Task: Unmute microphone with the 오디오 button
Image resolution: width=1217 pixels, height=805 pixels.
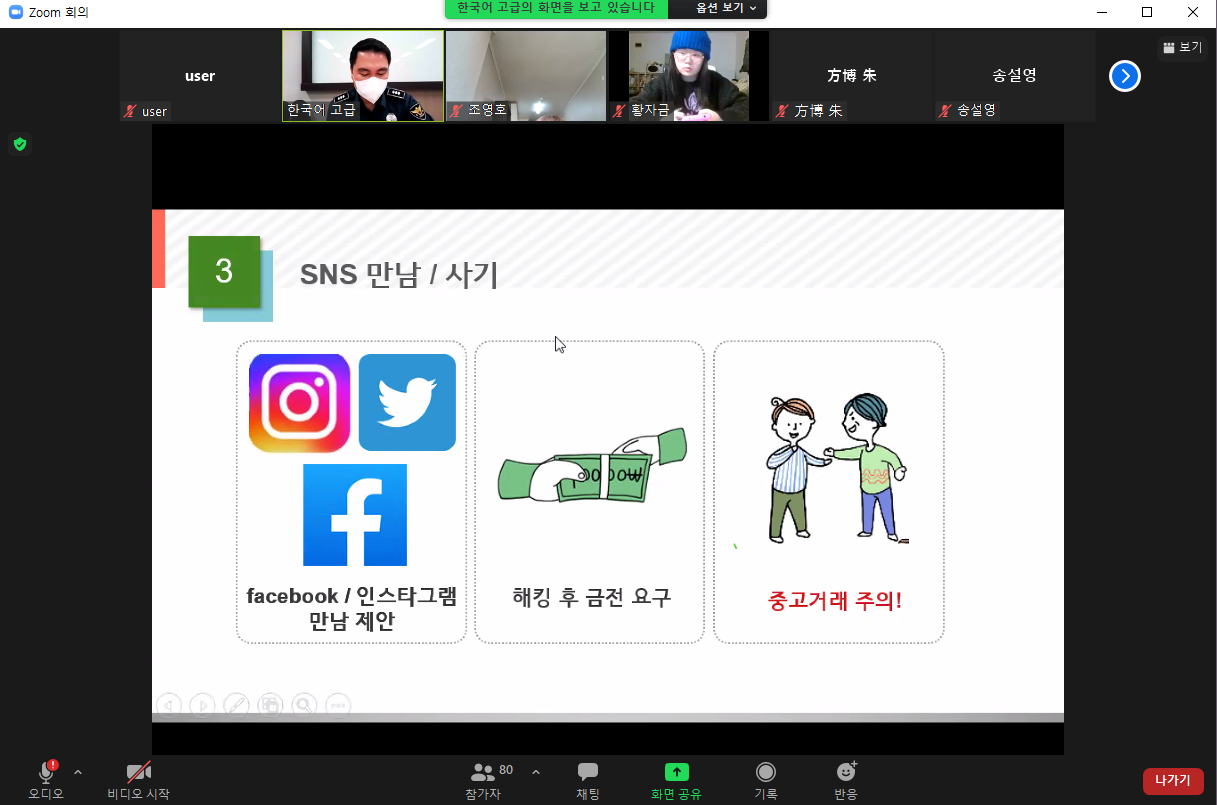Action: coord(46,773)
